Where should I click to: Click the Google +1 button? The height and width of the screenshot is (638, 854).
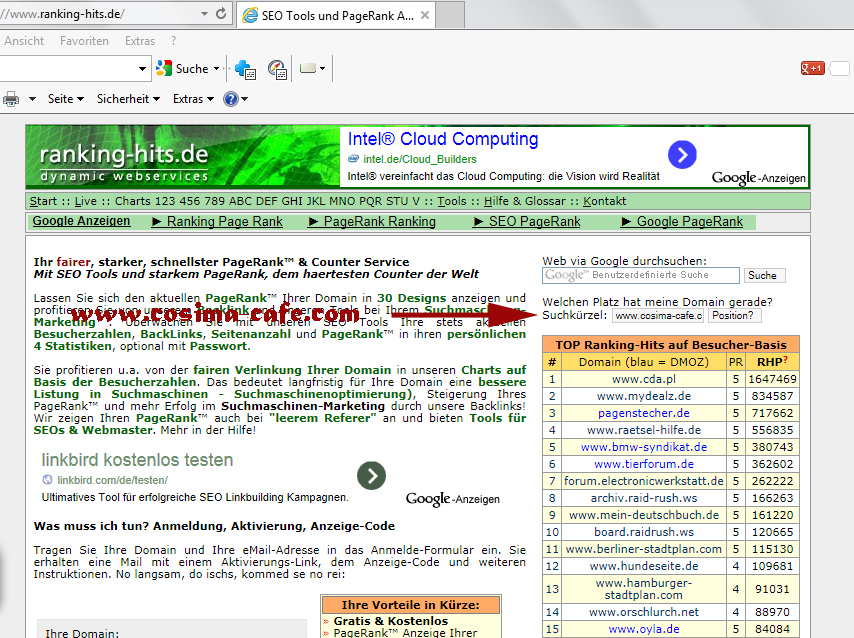click(812, 69)
